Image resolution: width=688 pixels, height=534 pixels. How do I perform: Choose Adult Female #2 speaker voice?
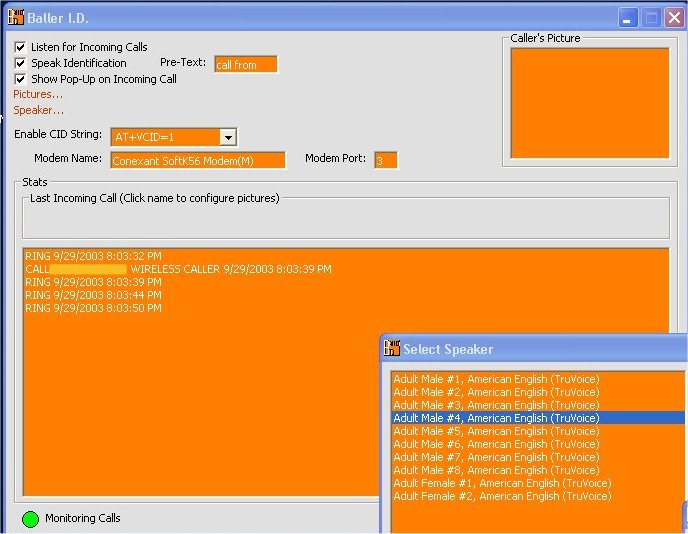coord(501,496)
